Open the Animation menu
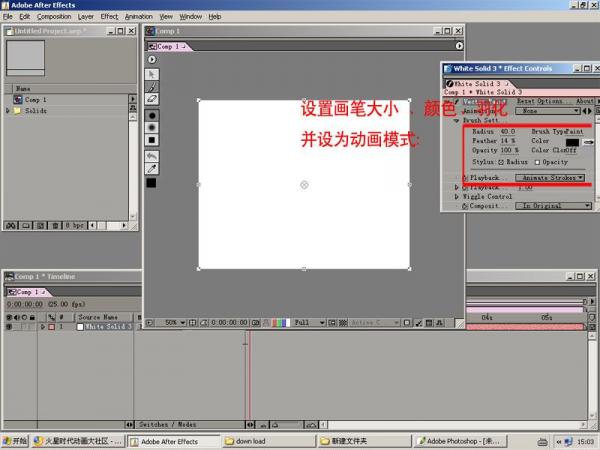This screenshot has width=600, height=450. point(139,16)
